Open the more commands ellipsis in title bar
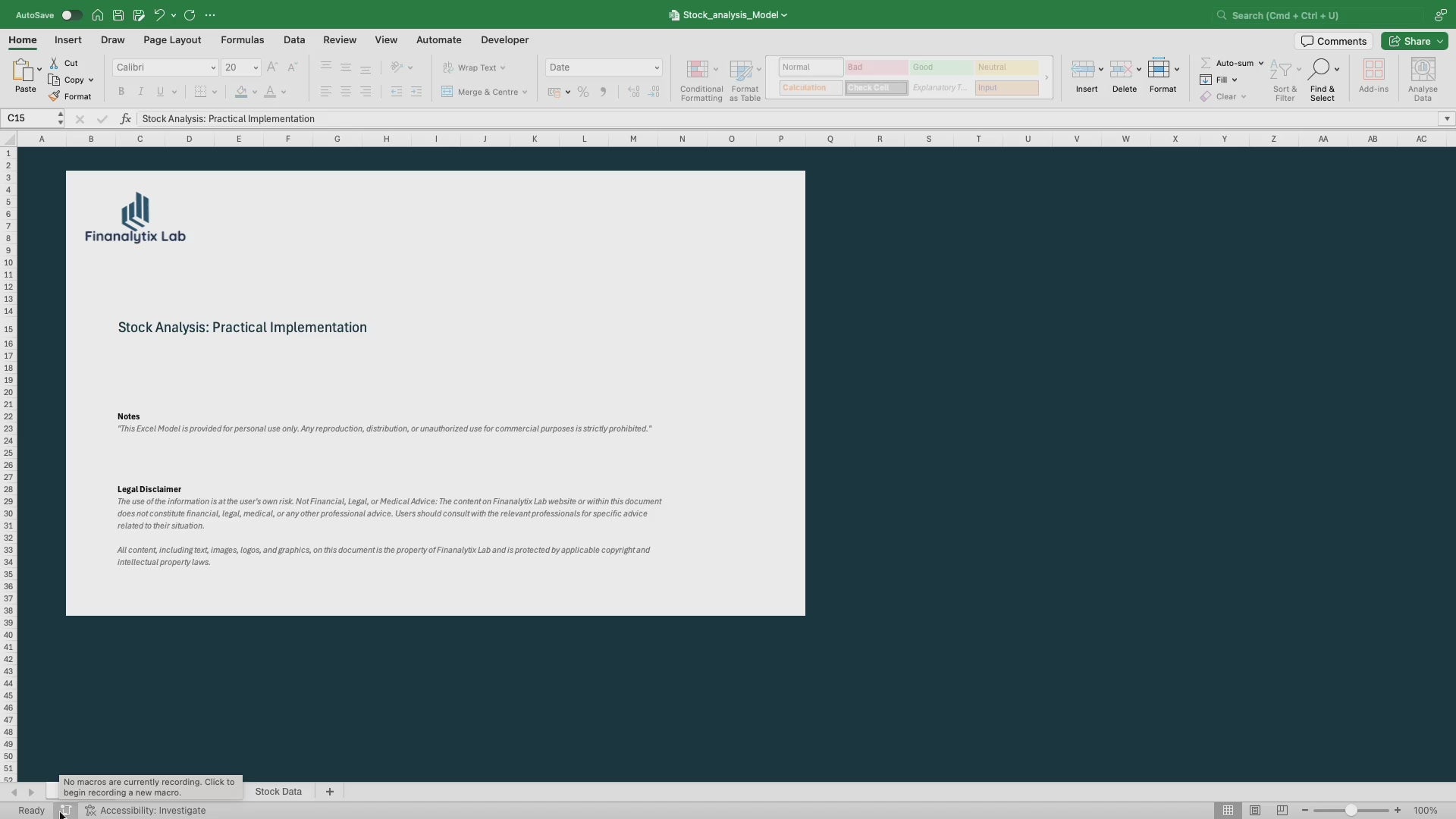This screenshot has width=1456, height=819. pyautogui.click(x=210, y=15)
